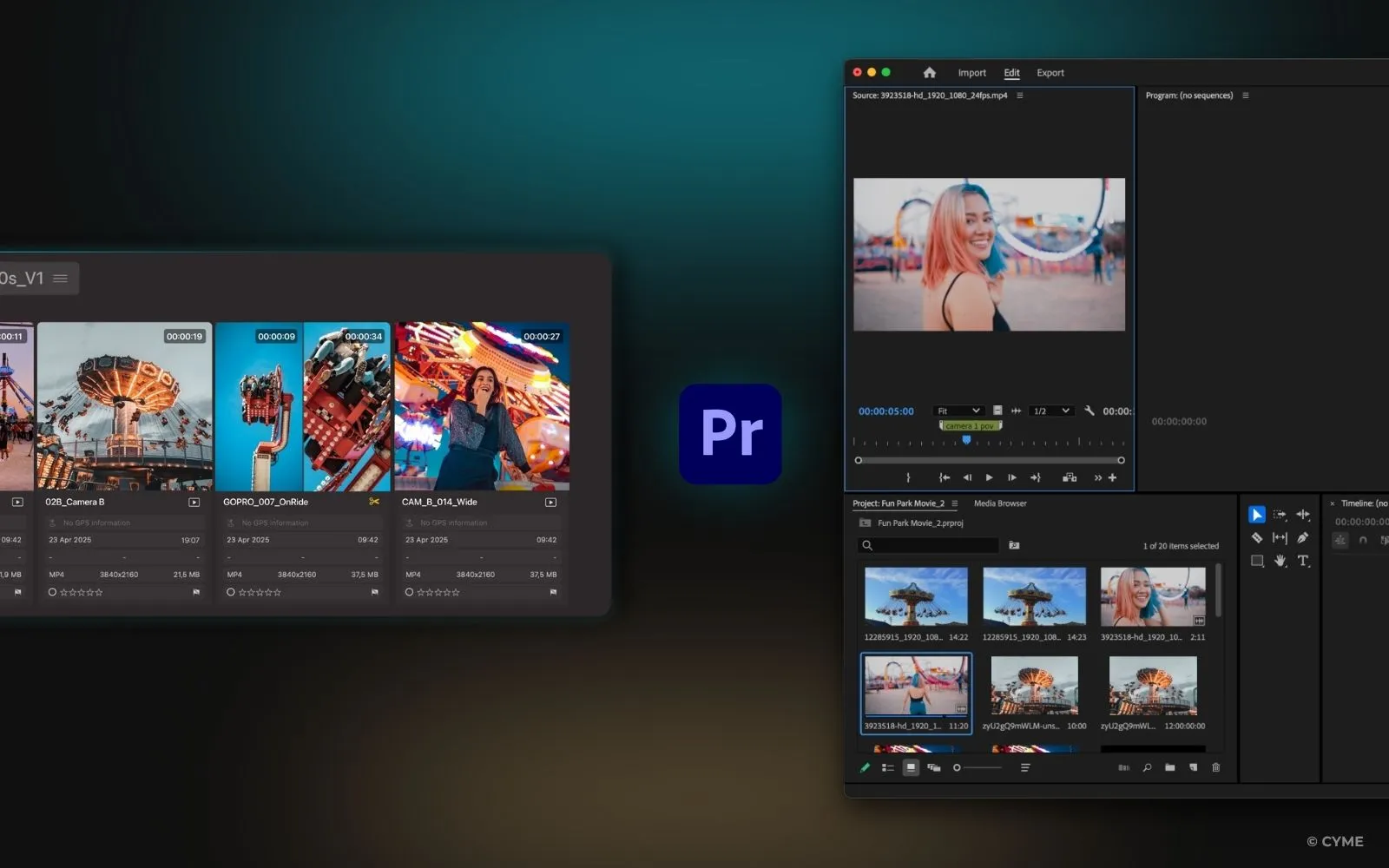1389x868 pixels.
Task: Switch to the Media Browser tab
Action: (x=1000, y=503)
